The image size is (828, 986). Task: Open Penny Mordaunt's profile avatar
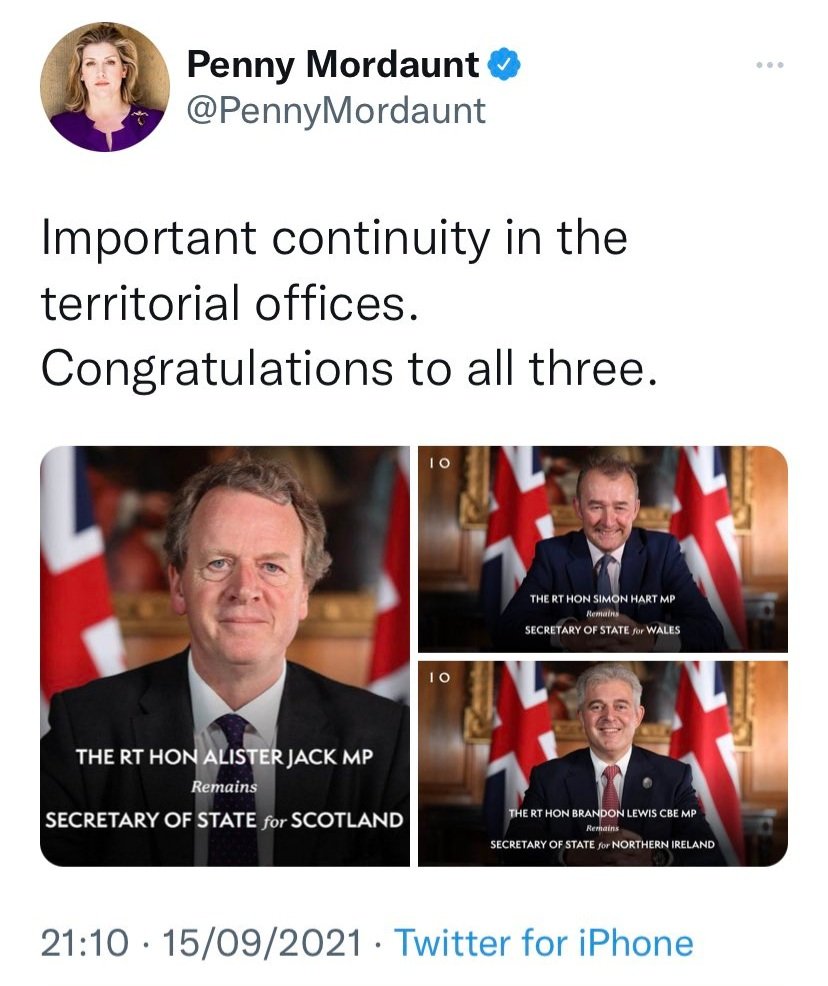pos(105,87)
